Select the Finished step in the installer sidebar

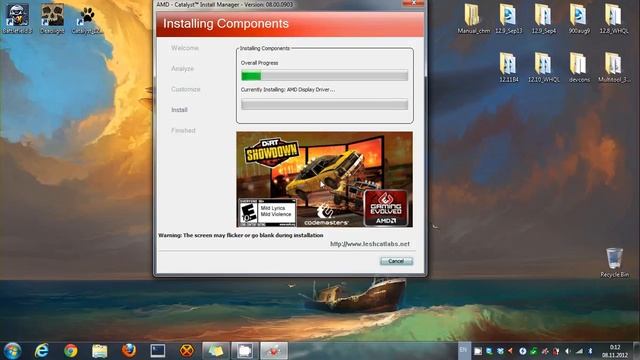click(x=183, y=131)
